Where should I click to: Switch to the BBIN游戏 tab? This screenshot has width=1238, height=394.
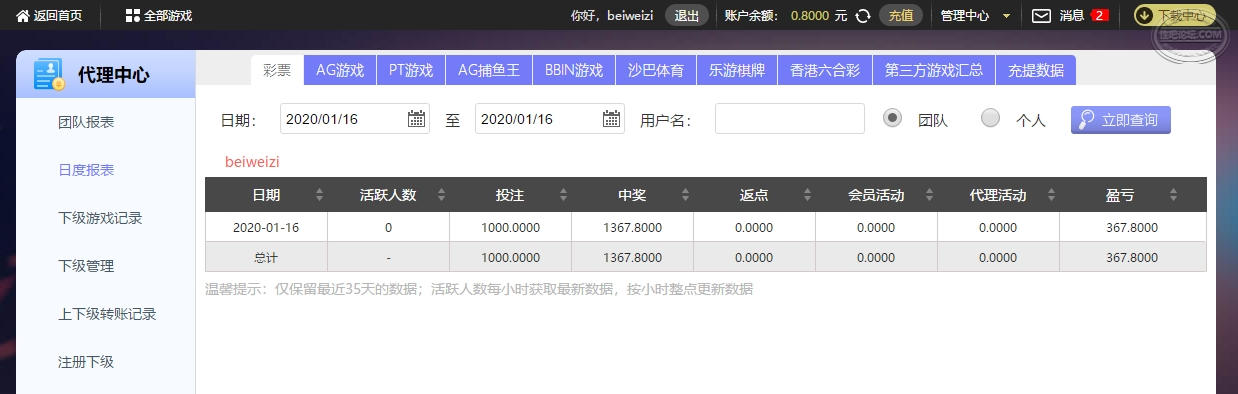click(574, 70)
